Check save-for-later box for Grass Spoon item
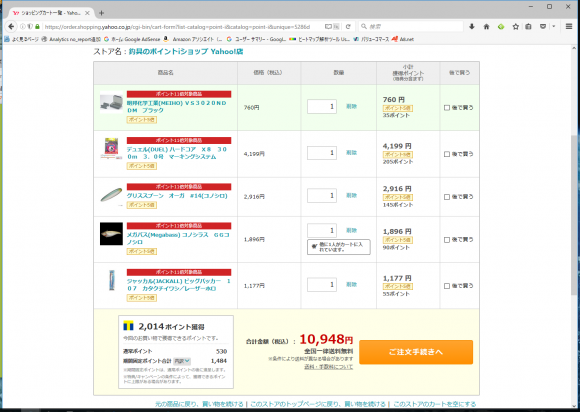Image resolution: width=580 pixels, height=412 pixels. (x=447, y=197)
